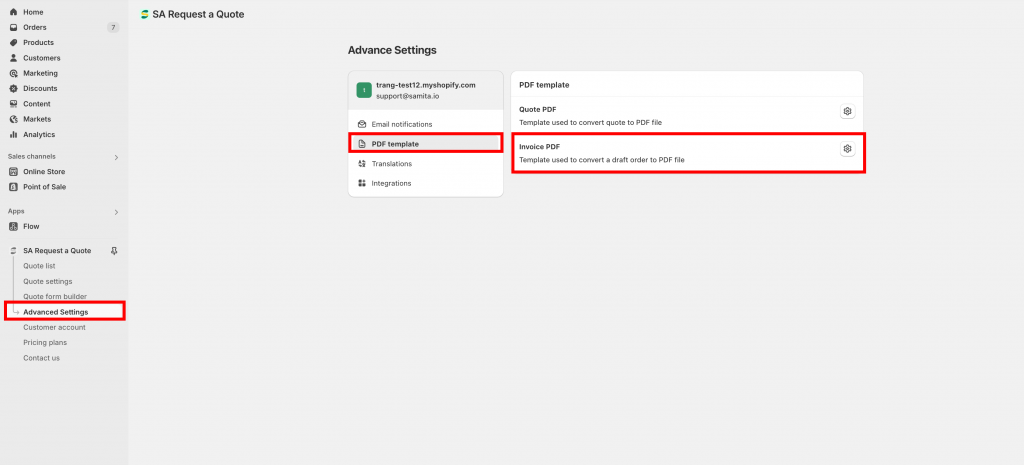
Task: Click the green store avatar
Action: click(364, 90)
